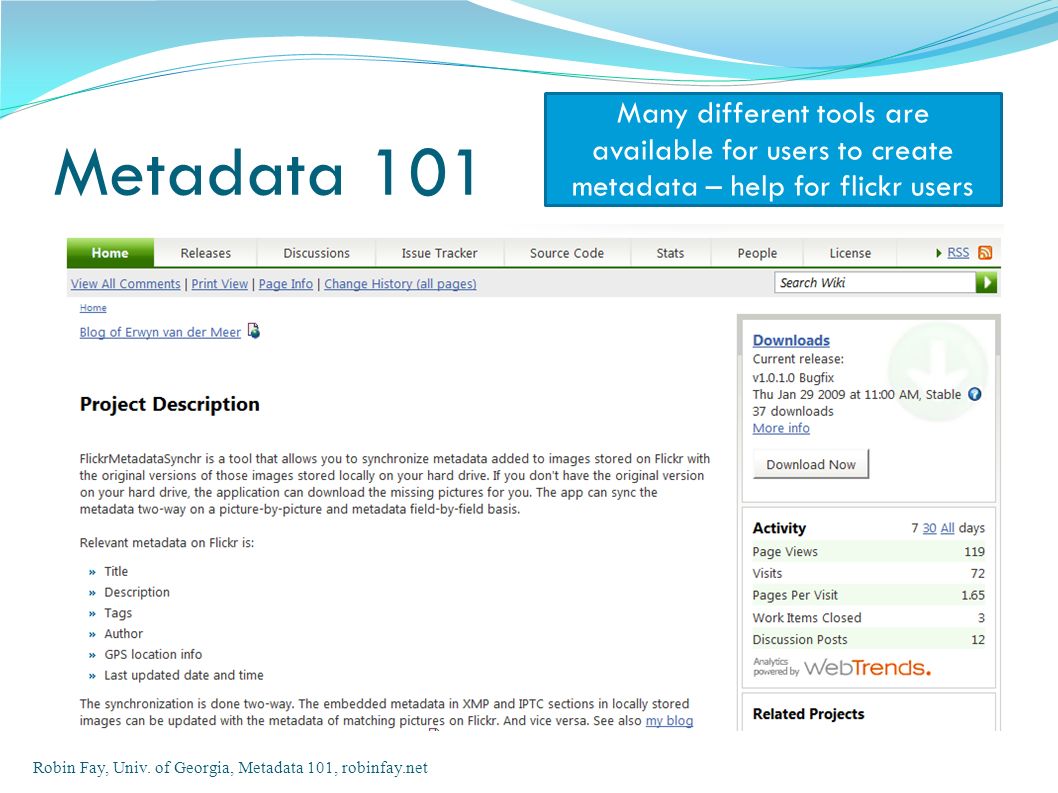Click the external link icon beside Erwyn's blog
Screen dimensions: 1058x793
coord(254,331)
